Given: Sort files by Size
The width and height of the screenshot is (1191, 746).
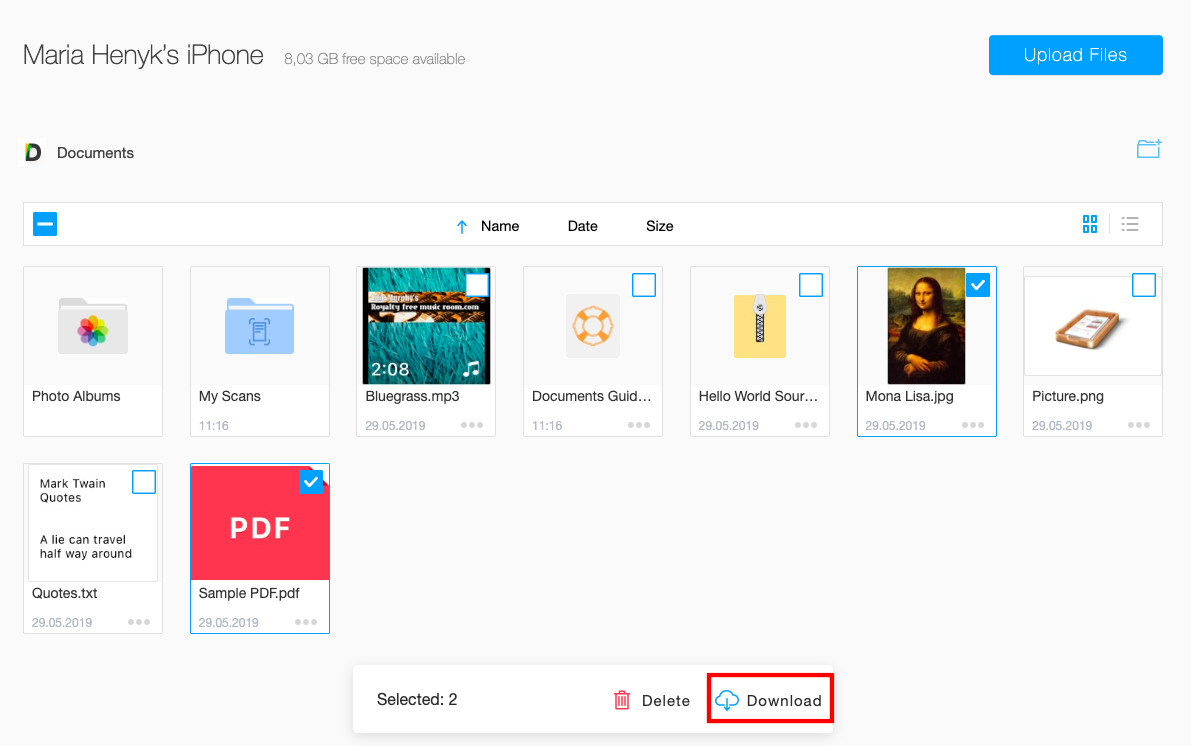Looking at the screenshot, I should (659, 226).
